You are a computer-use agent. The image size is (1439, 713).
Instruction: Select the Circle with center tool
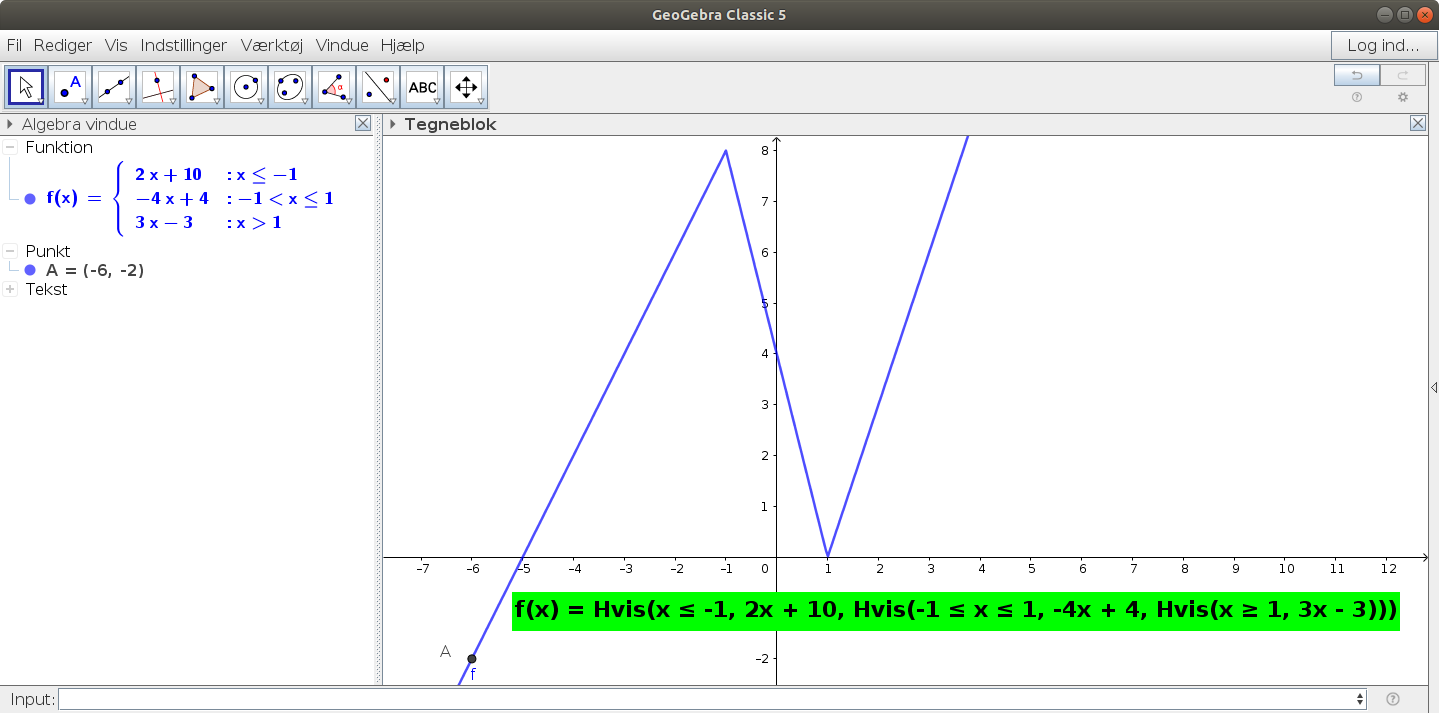coord(246,87)
